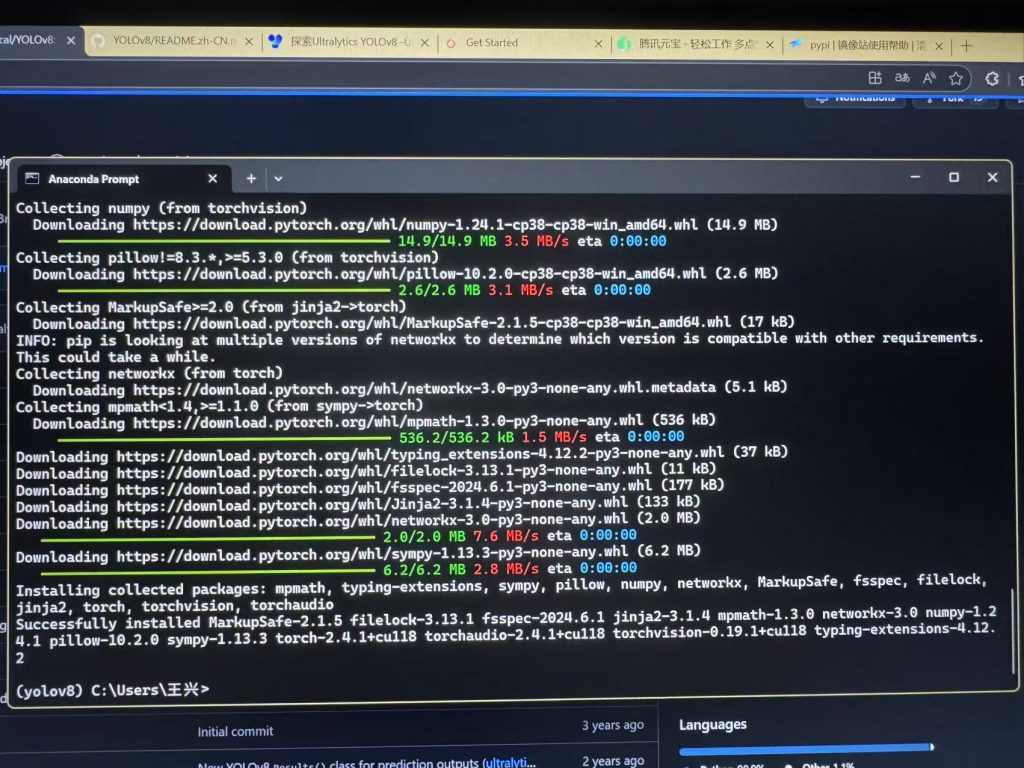This screenshot has width=1024, height=768.
Task: Switch to the YOLOv8/README.zh-CN tab
Action: [x=172, y=40]
